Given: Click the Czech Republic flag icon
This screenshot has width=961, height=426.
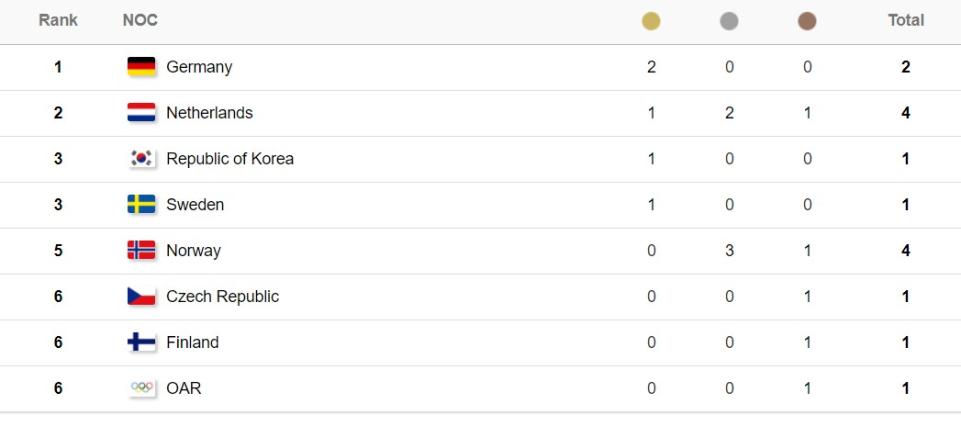Looking at the screenshot, I should click(141, 297).
